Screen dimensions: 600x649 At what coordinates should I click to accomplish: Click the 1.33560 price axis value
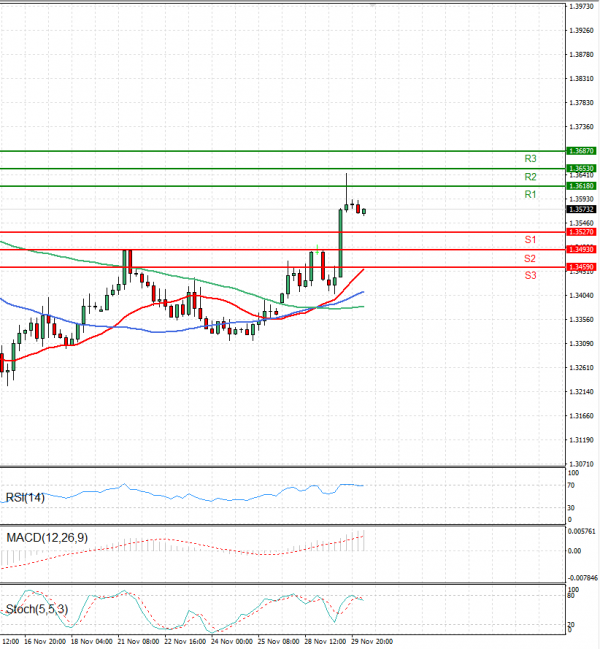tap(581, 320)
